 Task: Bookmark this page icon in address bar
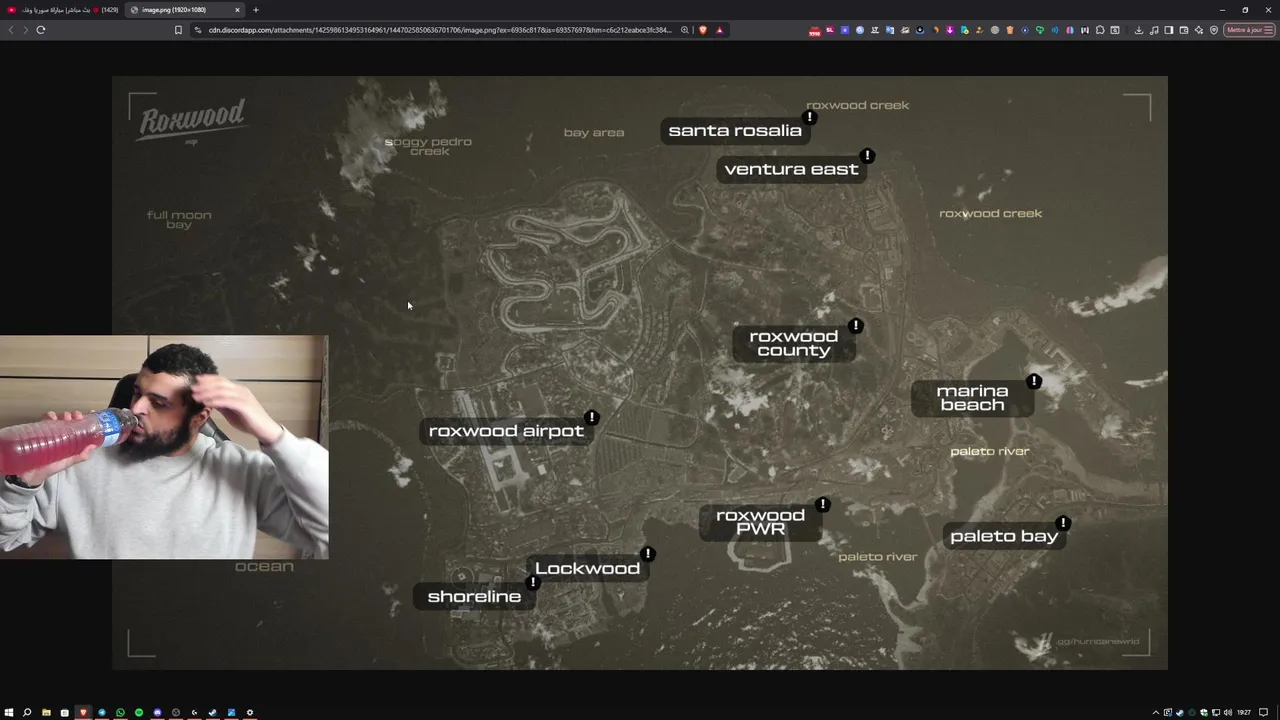click(178, 30)
